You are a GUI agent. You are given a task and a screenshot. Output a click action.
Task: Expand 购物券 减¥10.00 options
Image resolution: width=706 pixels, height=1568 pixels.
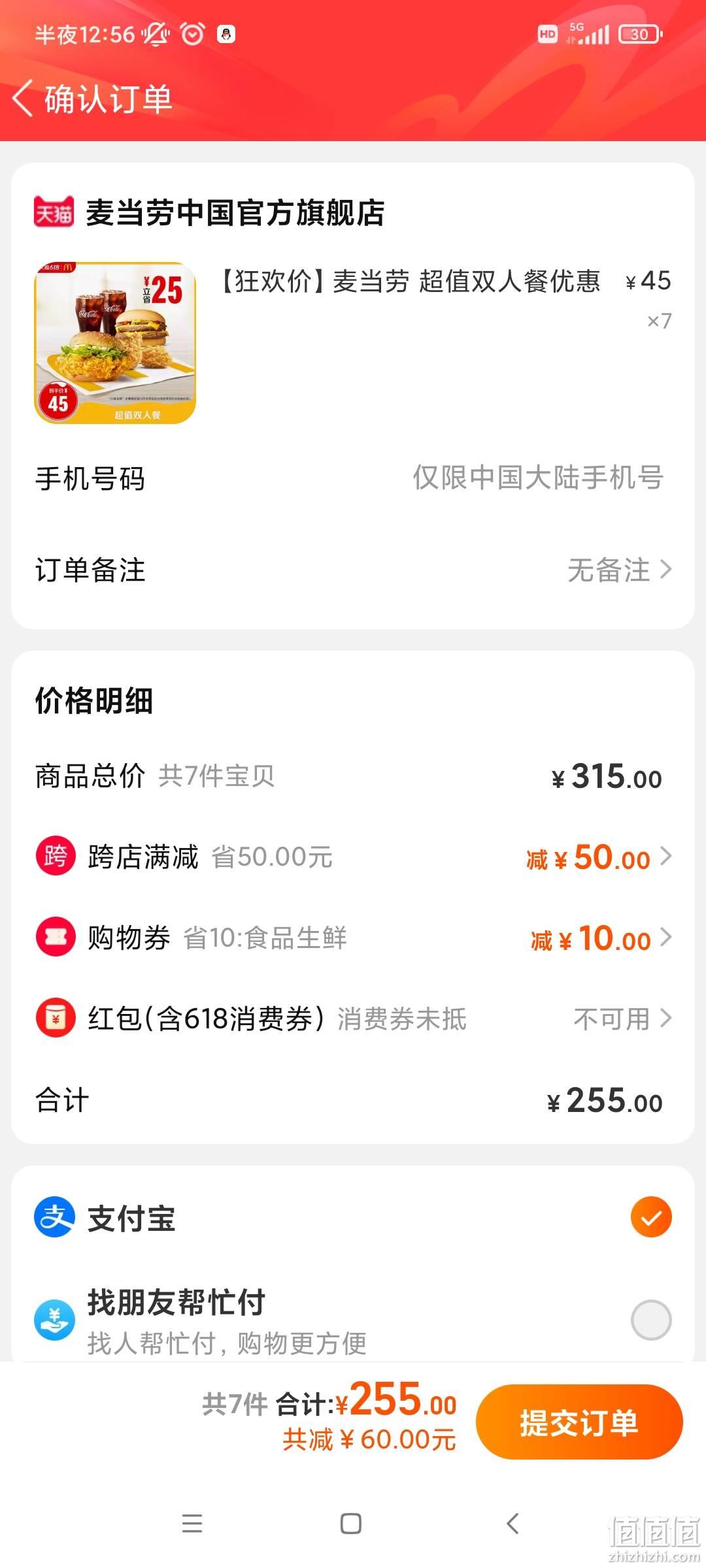coord(665,937)
